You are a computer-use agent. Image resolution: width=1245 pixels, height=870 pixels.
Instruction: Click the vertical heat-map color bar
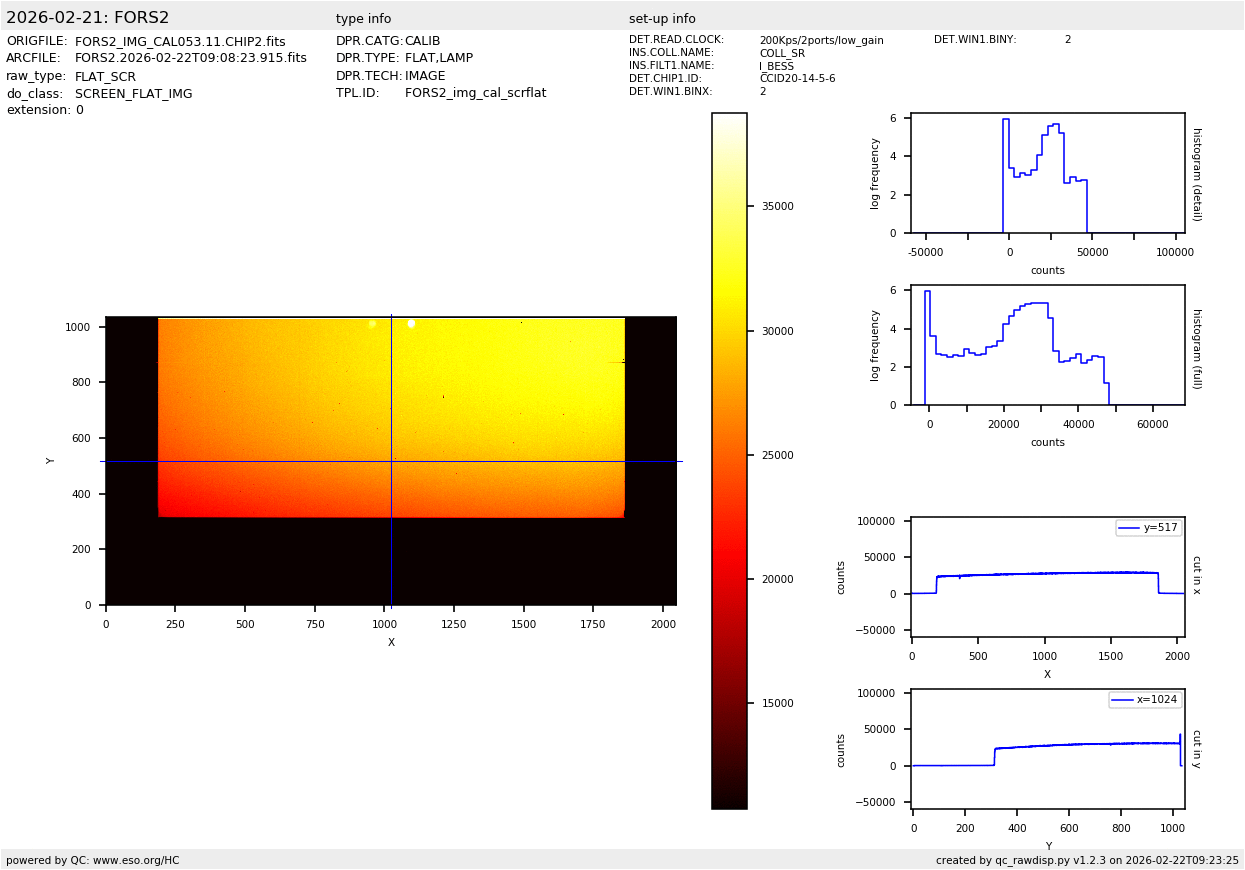click(729, 460)
